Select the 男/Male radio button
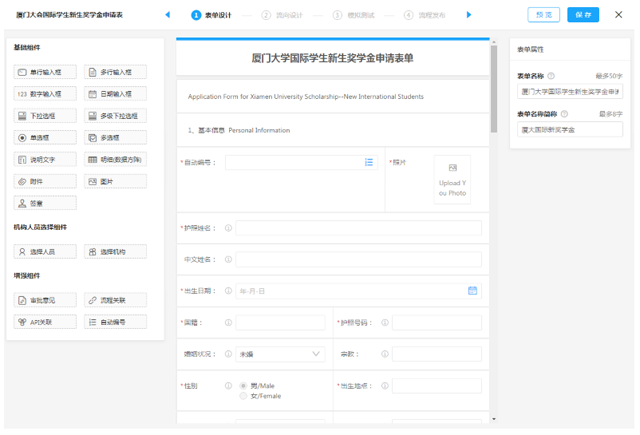 click(243, 386)
